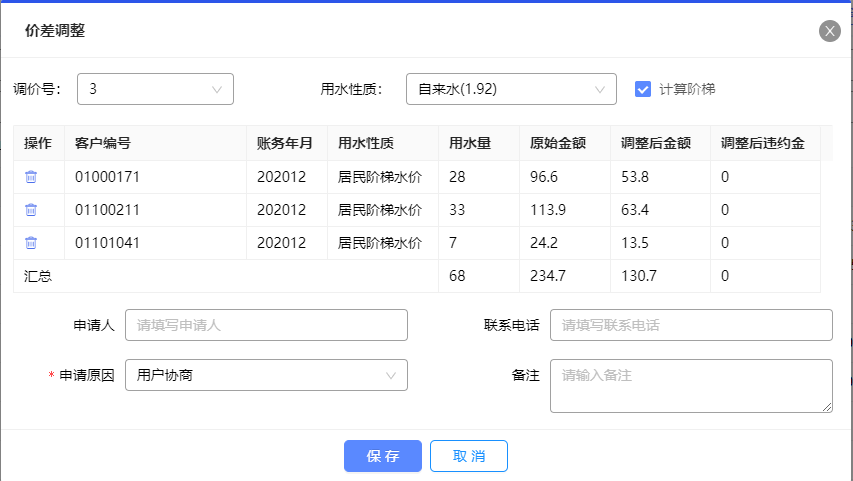Click original amount 24.2

pos(544,243)
